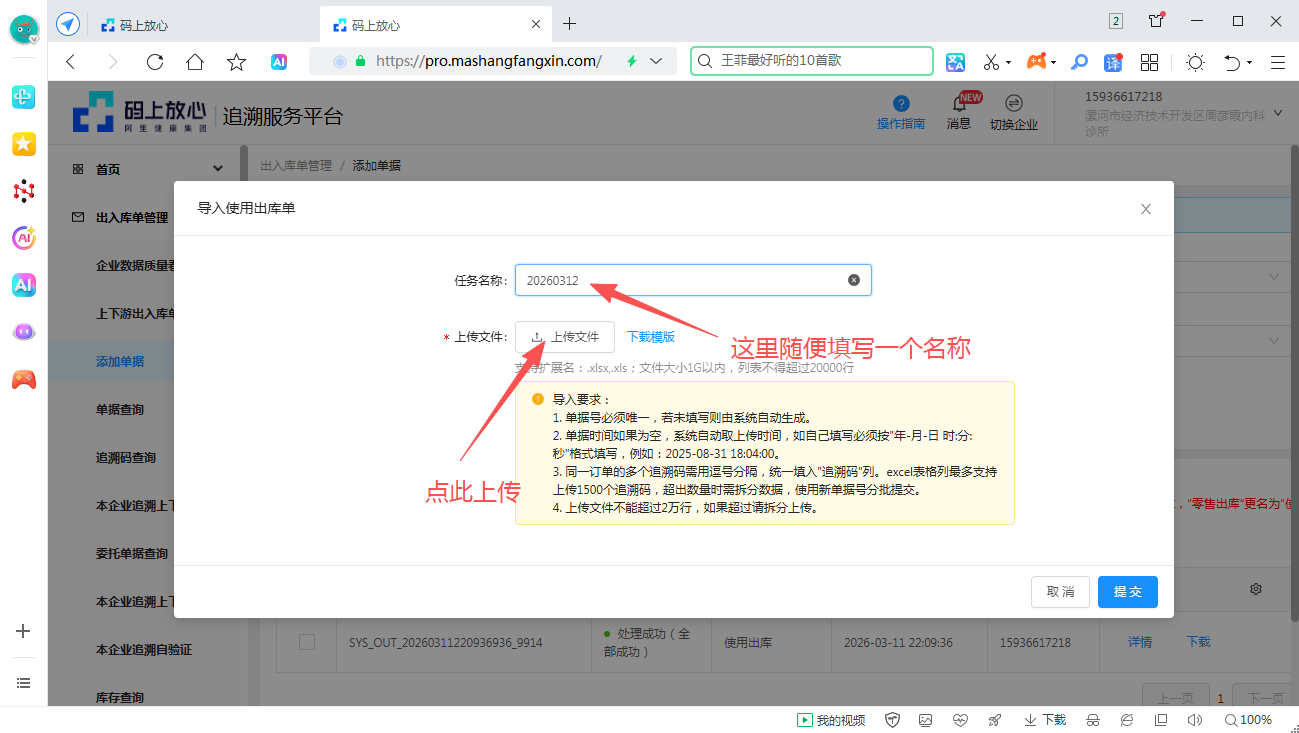The image size is (1299, 733).
Task: Open the operation guide help icon
Action: pyautogui.click(x=900, y=104)
